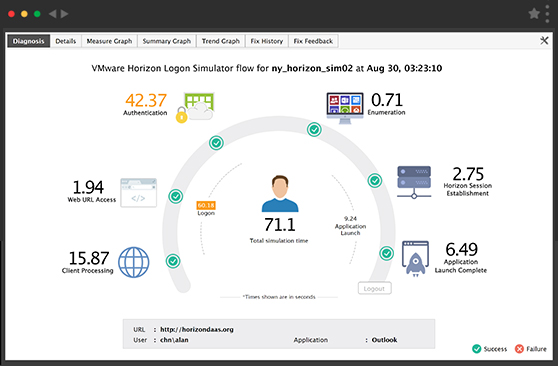The width and height of the screenshot is (558, 366).
Task: Close the diagnosis panel with the X
Action: tap(544, 40)
